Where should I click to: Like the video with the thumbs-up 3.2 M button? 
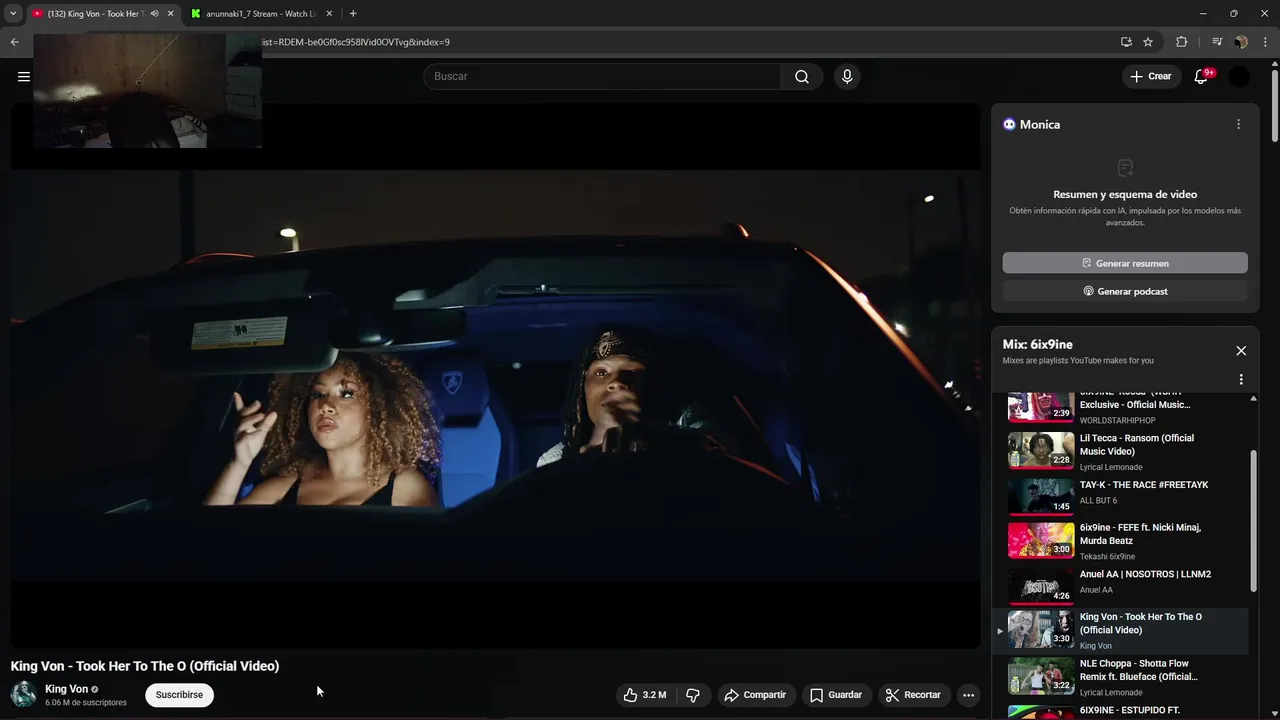click(645, 695)
